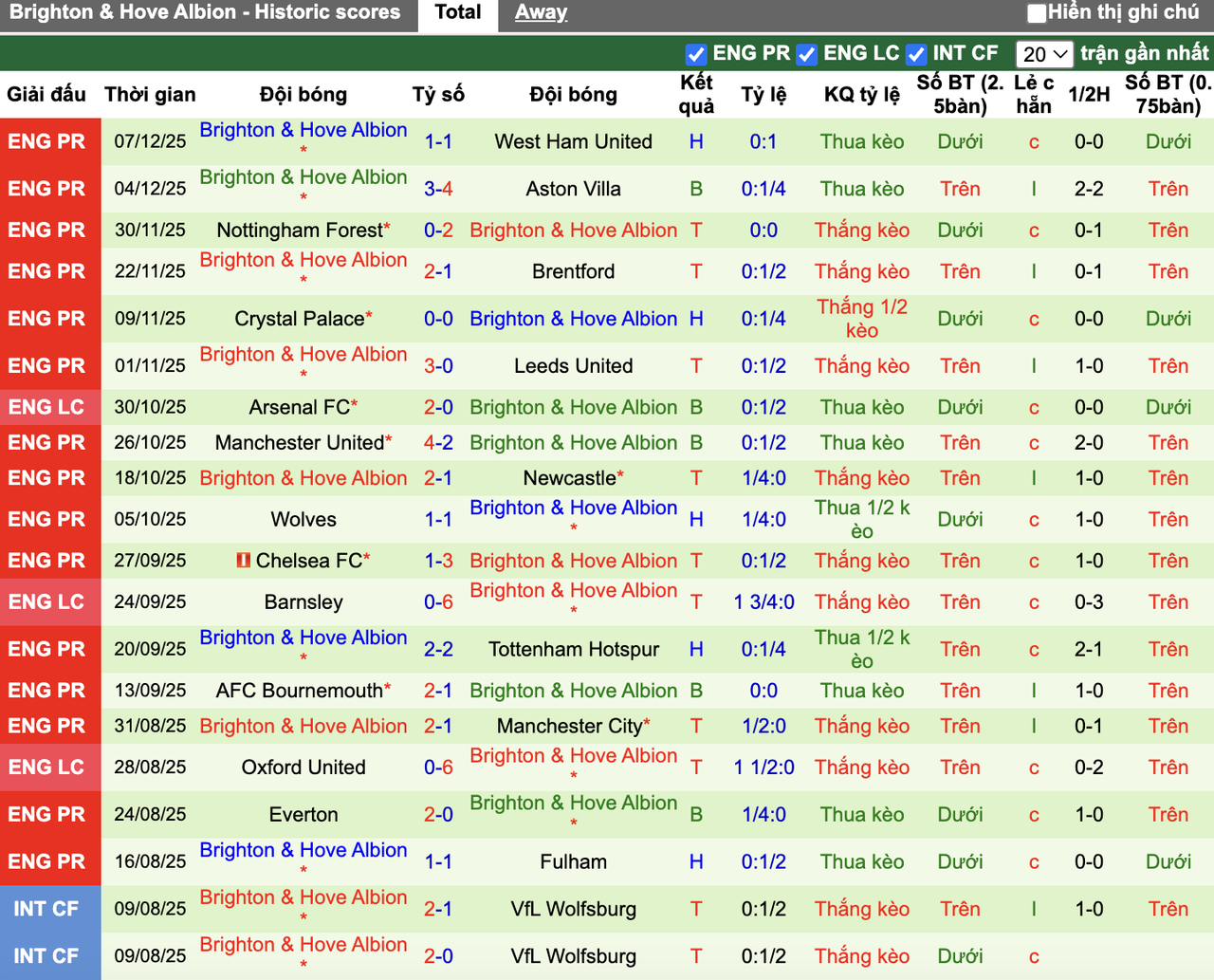1214x980 pixels.
Task: Click the 1/2H column header
Action: coord(1089,94)
